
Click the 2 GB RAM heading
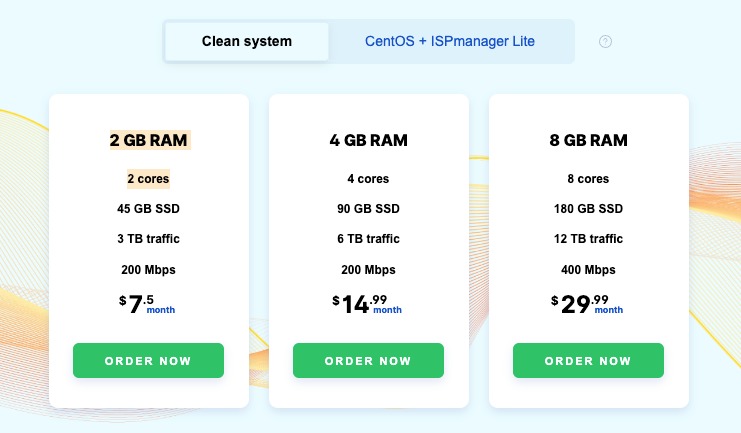click(149, 140)
